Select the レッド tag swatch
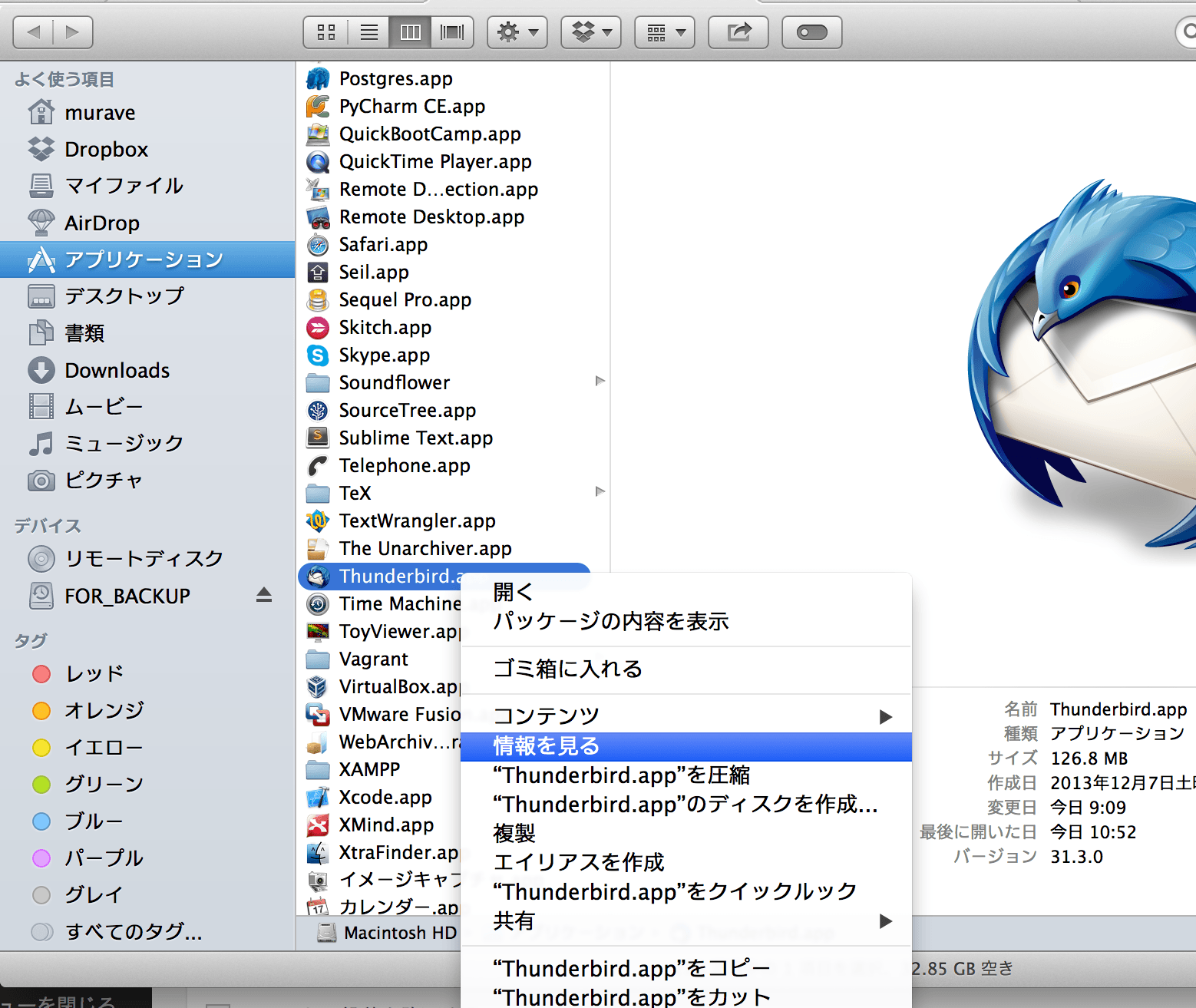The width and height of the screenshot is (1196, 1008). [x=41, y=674]
